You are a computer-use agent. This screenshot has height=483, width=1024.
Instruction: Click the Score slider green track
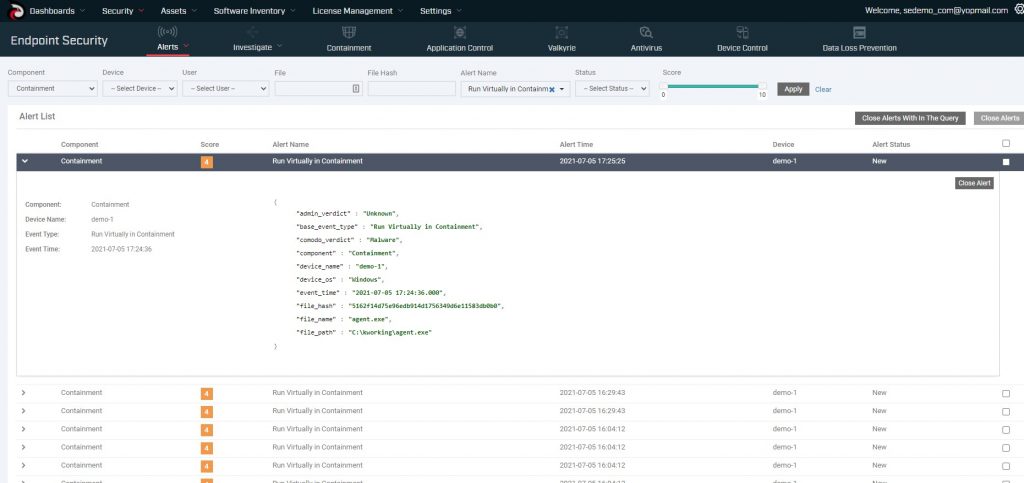point(712,86)
